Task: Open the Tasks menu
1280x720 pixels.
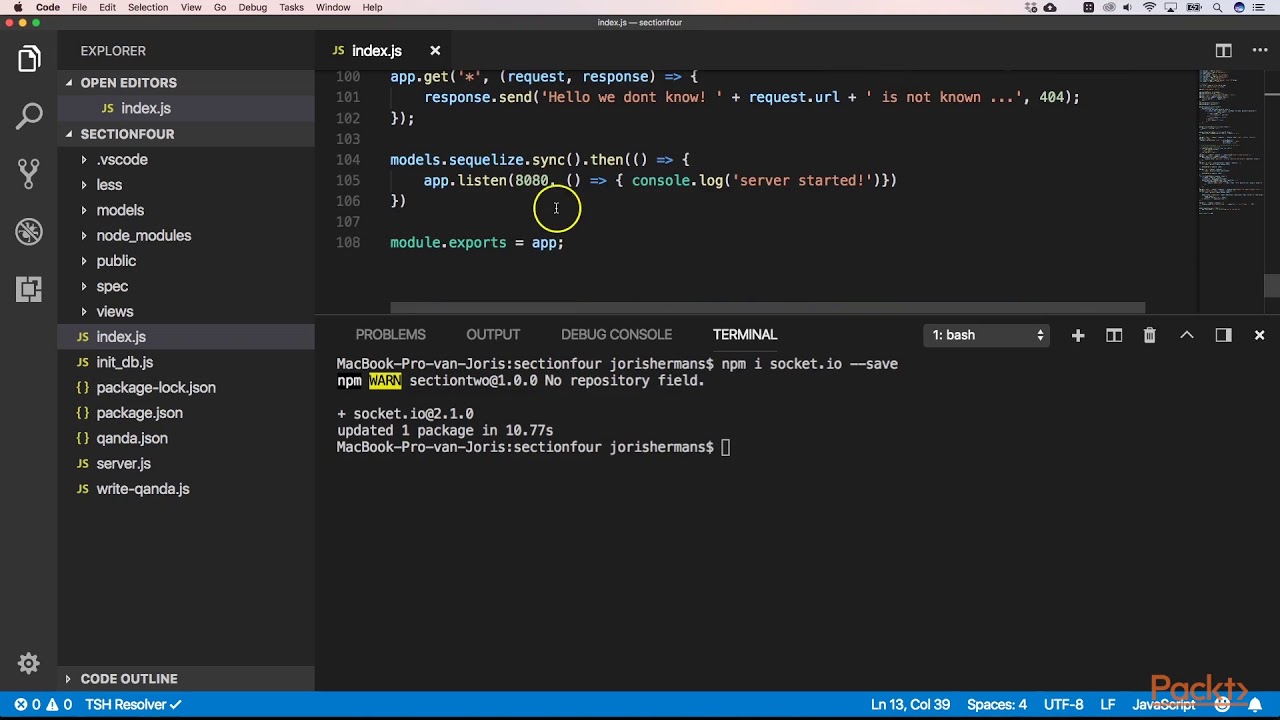Action: [x=291, y=7]
